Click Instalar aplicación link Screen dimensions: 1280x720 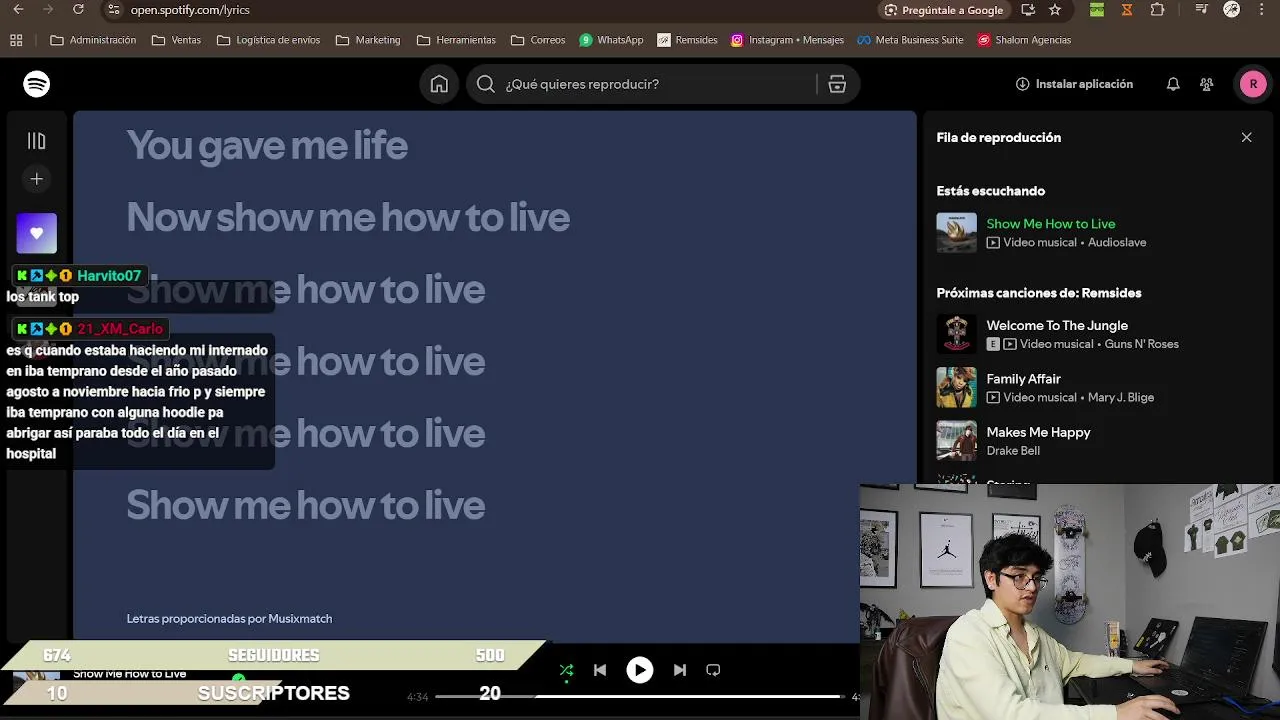tap(1074, 84)
